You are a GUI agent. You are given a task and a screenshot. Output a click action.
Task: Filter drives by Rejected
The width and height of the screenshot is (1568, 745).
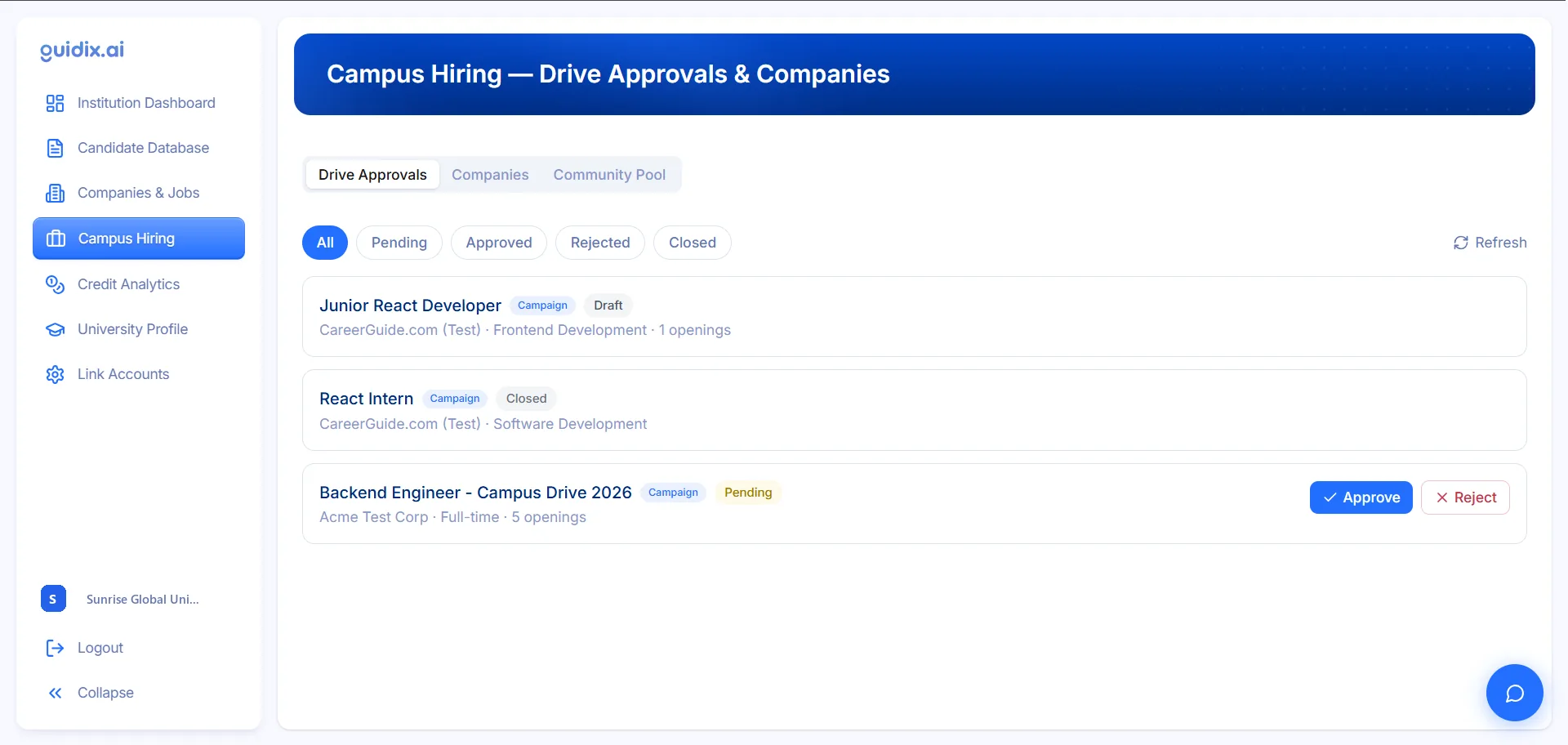(x=600, y=243)
